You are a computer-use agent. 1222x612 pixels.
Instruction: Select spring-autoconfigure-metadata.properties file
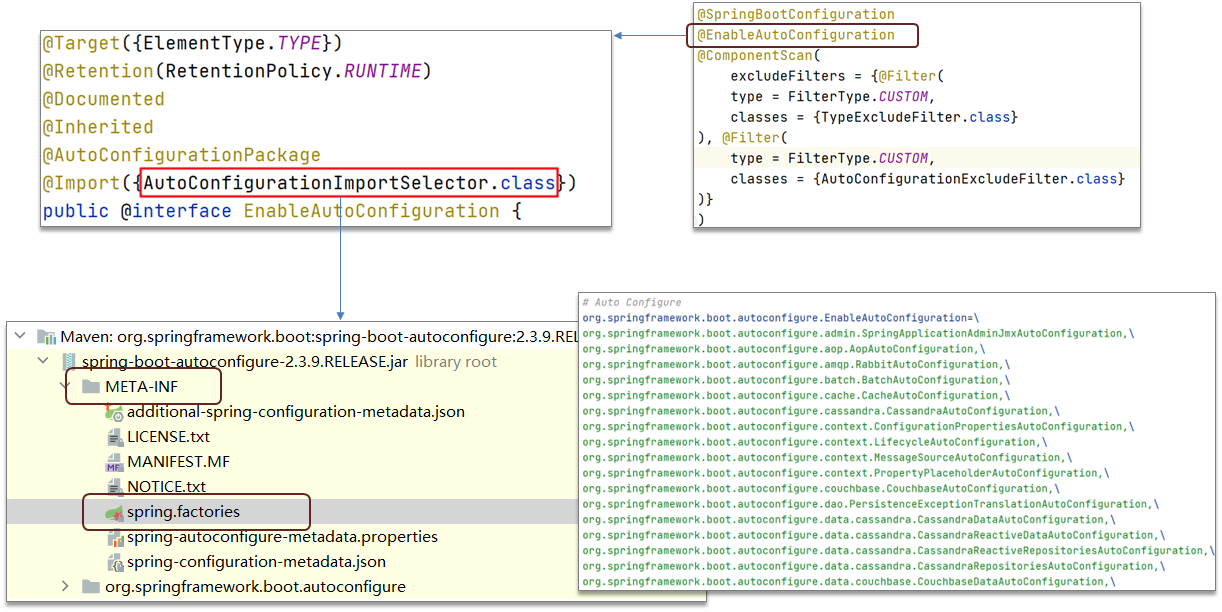[x=282, y=537]
